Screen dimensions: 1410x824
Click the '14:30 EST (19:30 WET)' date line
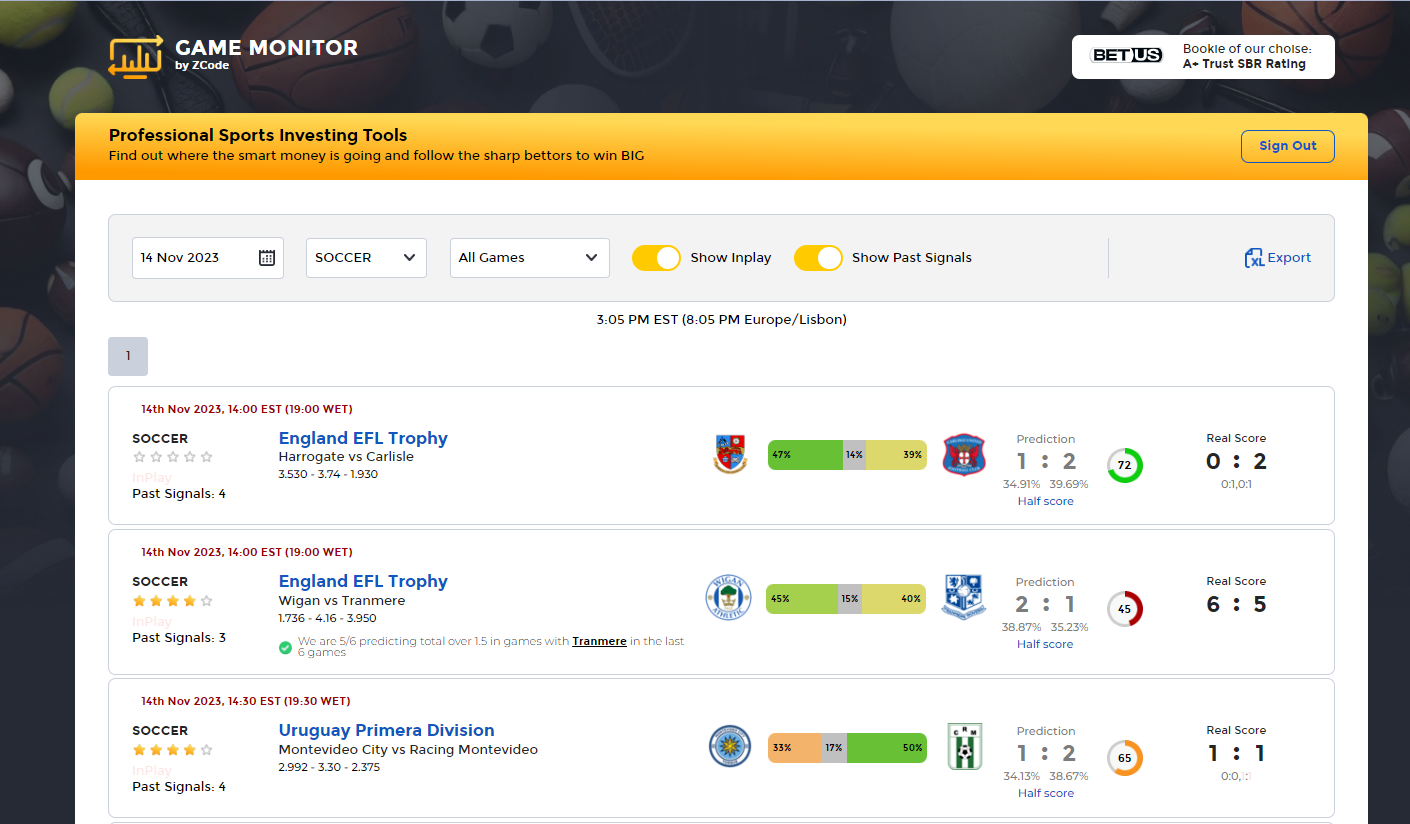coord(246,701)
